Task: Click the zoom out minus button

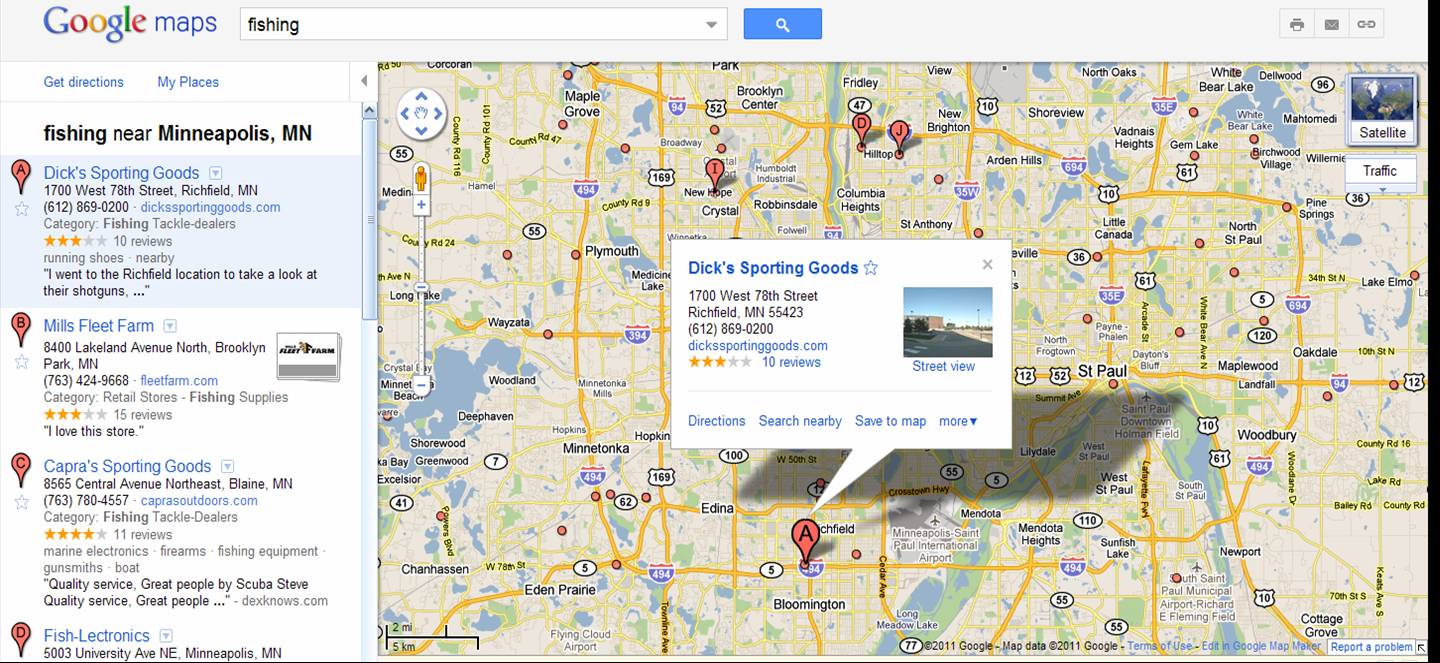Action: click(421, 384)
